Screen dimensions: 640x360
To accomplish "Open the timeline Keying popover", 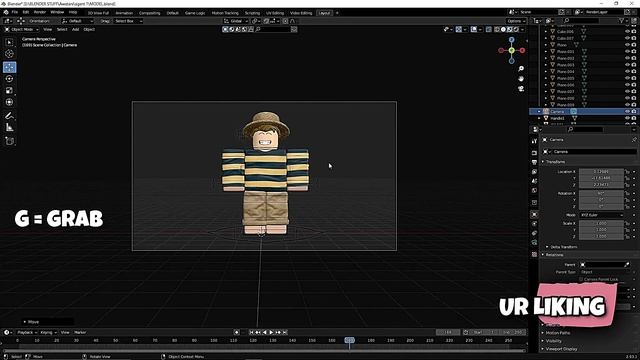I will pos(48,332).
